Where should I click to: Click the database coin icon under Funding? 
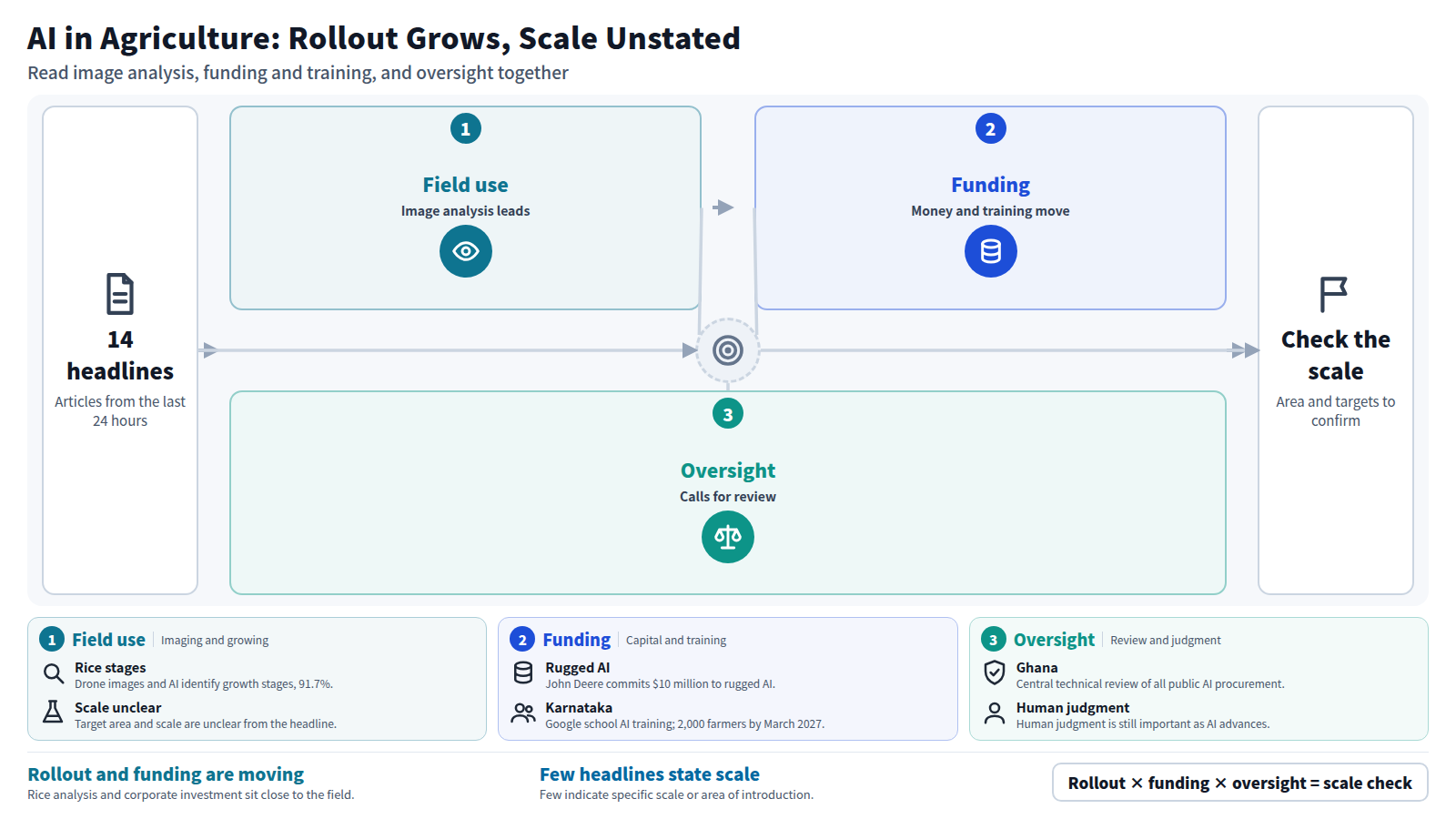[990, 251]
